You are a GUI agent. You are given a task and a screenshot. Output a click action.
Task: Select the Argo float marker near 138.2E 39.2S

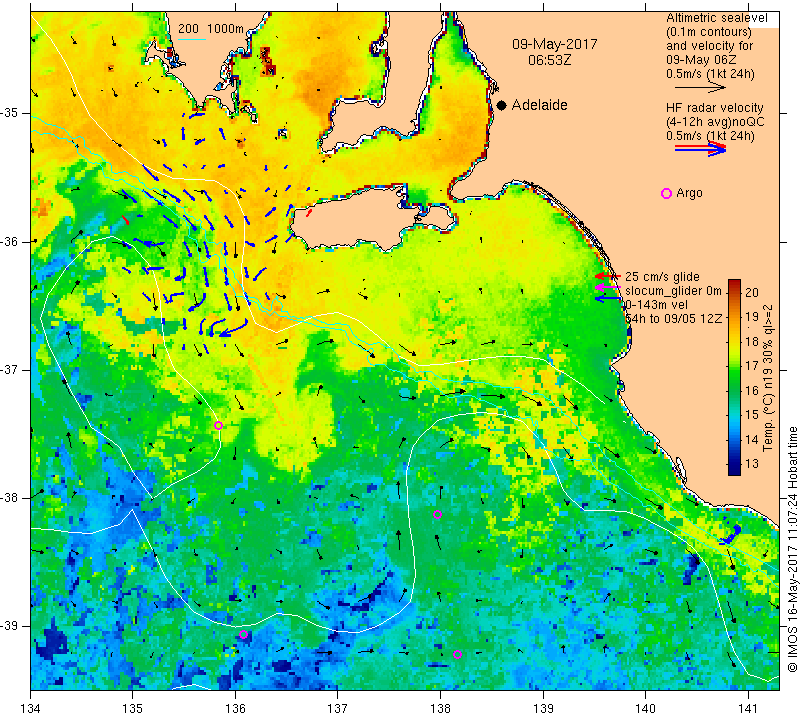click(x=457, y=655)
